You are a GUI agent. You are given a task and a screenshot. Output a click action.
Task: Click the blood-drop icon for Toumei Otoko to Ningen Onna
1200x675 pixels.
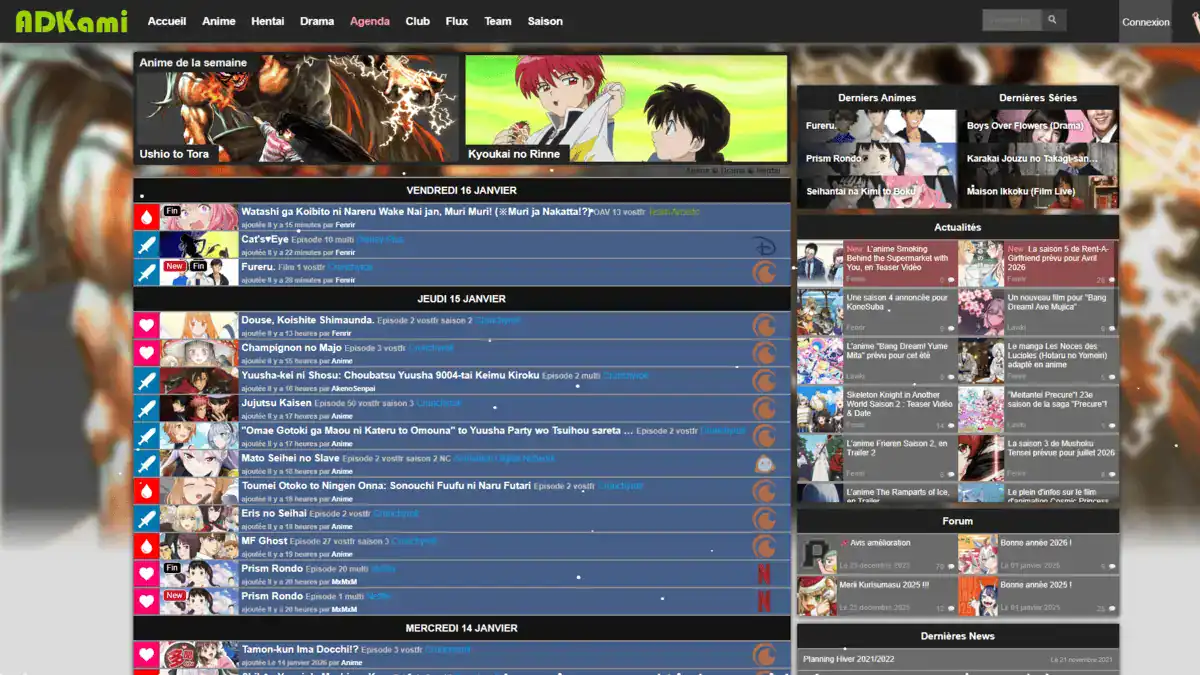147,491
